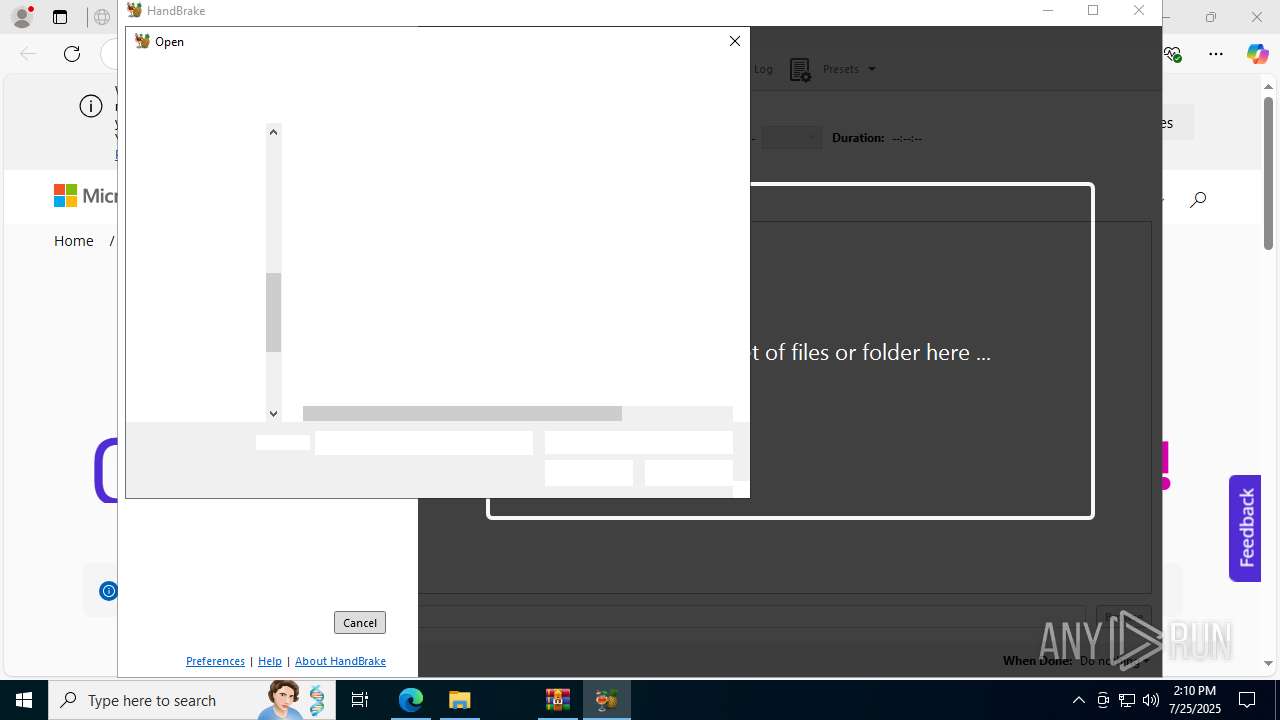Image resolution: width=1280 pixels, height=720 pixels.
Task: Click the Edge page vertical scrollbar thumb
Action: [x=1268, y=173]
